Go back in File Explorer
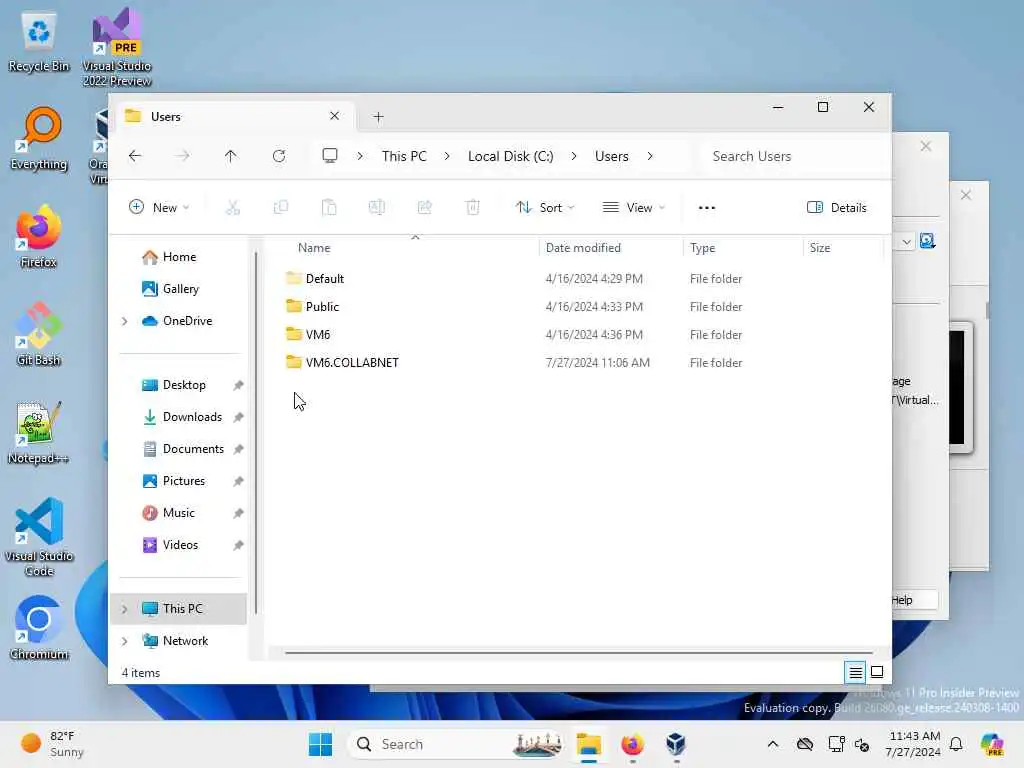 [x=135, y=156]
